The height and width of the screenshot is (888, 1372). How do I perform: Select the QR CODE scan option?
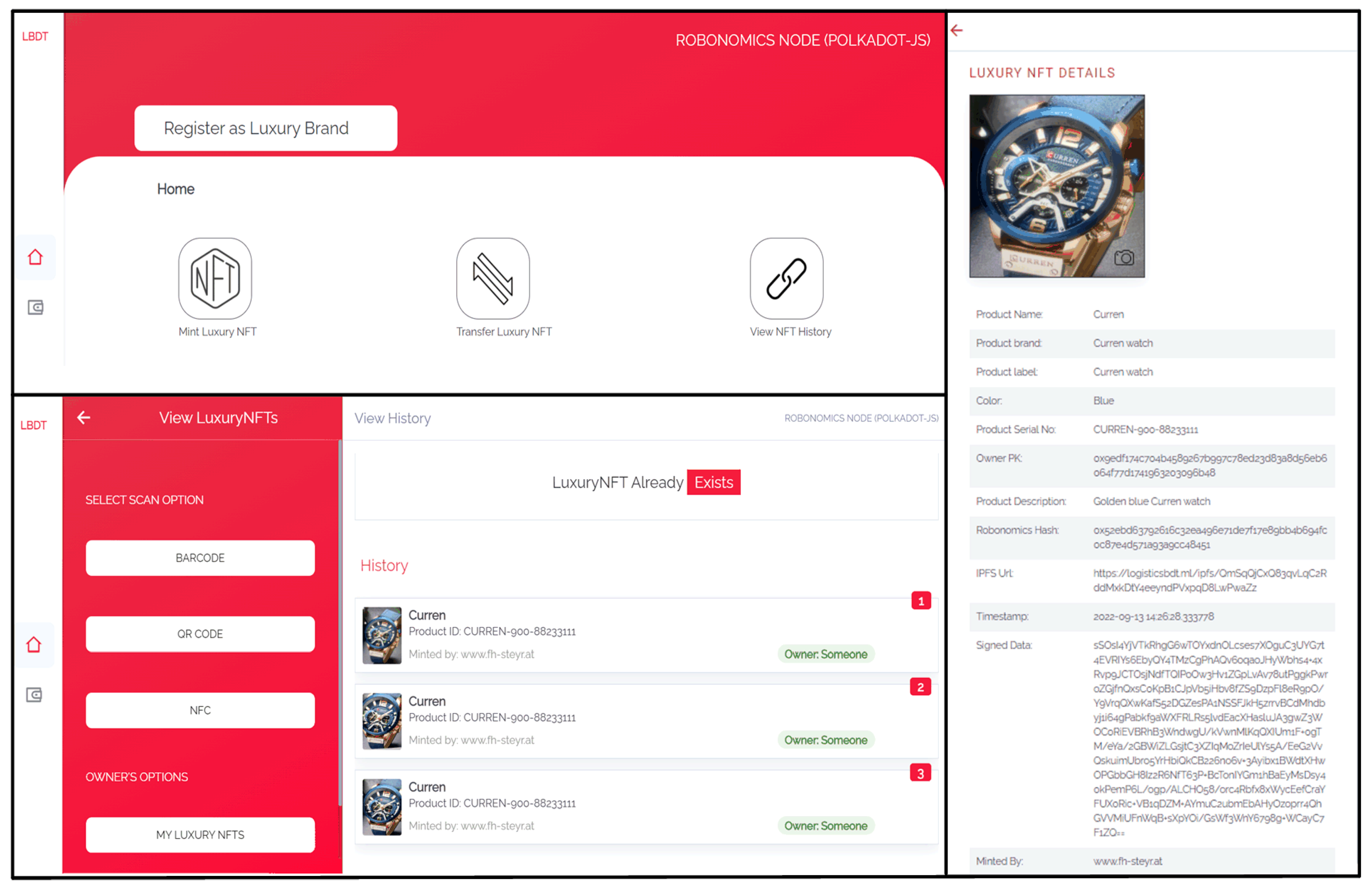(x=200, y=634)
